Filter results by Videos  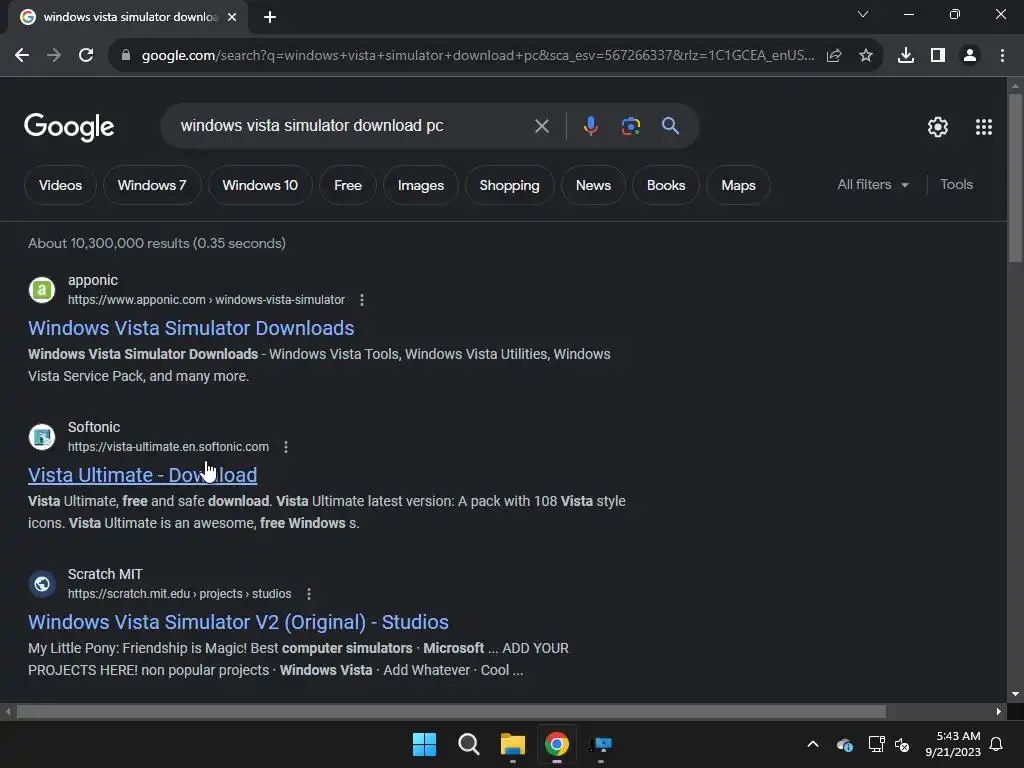click(x=60, y=185)
